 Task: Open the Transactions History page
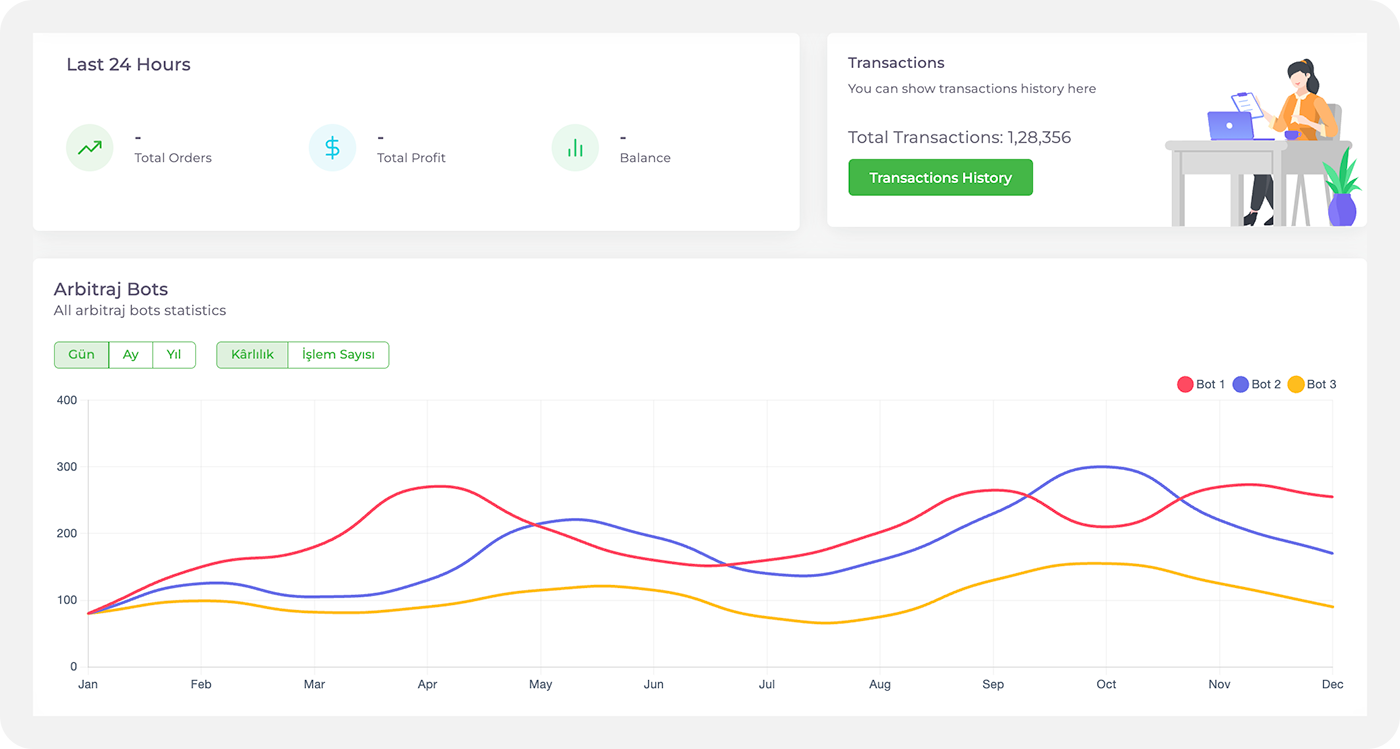click(940, 178)
